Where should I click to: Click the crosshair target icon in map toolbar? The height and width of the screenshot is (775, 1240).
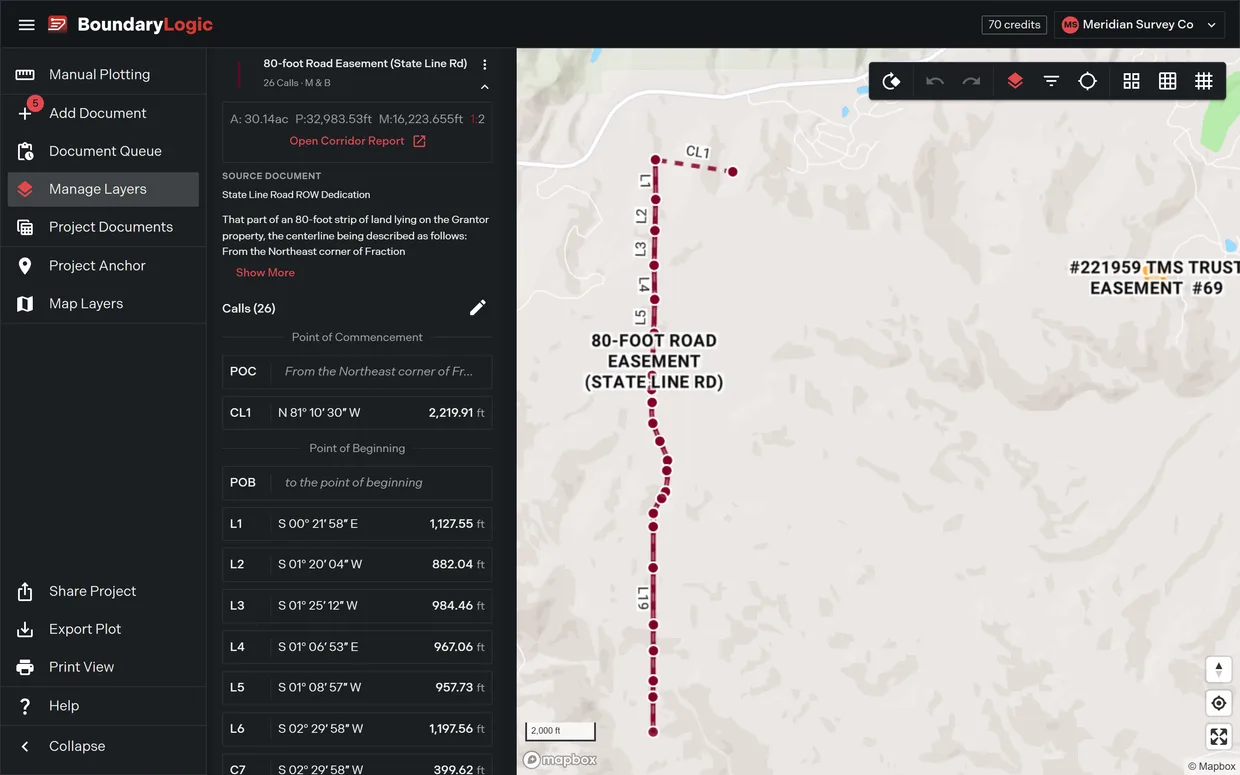click(x=1087, y=81)
